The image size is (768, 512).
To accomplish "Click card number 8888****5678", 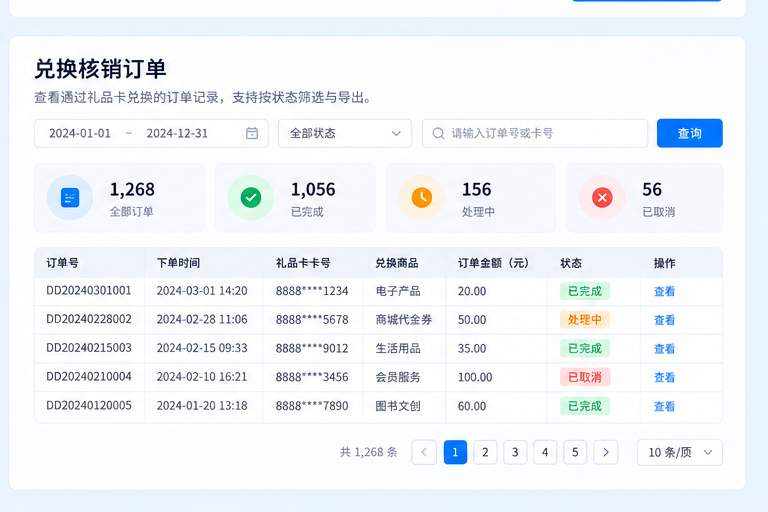I will 312,319.
